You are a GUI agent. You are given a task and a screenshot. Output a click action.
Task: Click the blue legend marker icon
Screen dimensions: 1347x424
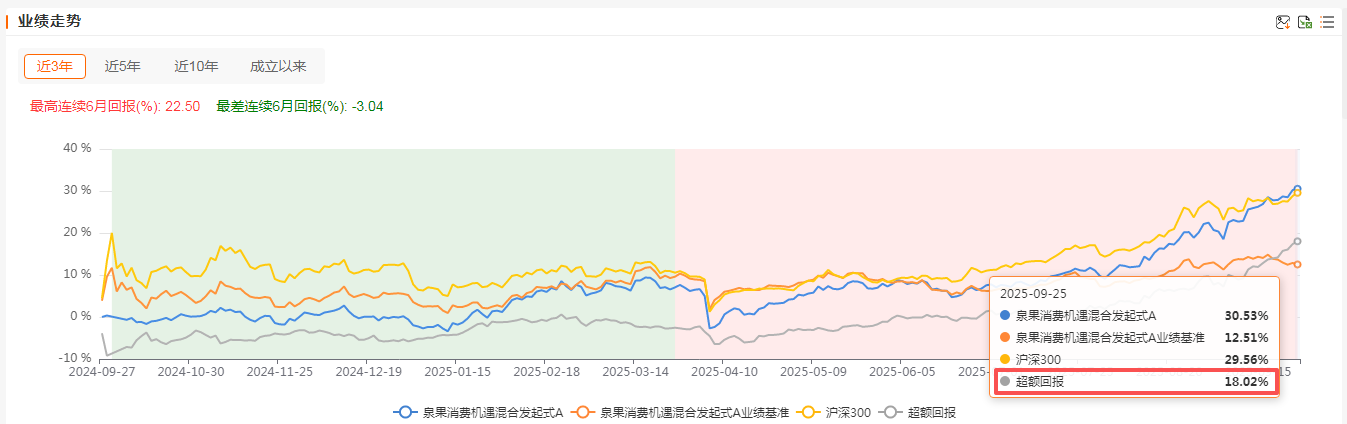click(x=405, y=412)
